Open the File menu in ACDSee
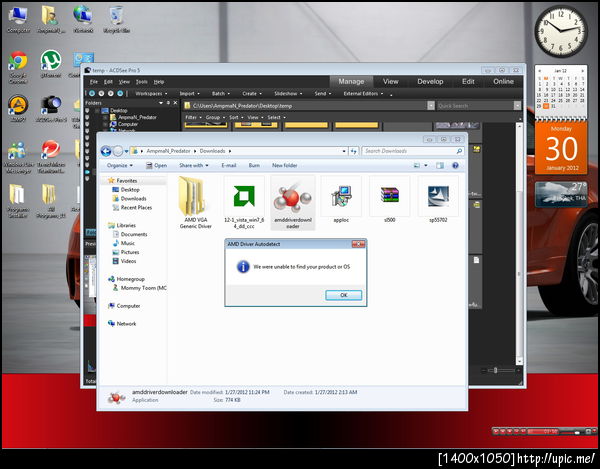 pyautogui.click(x=94, y=82)
